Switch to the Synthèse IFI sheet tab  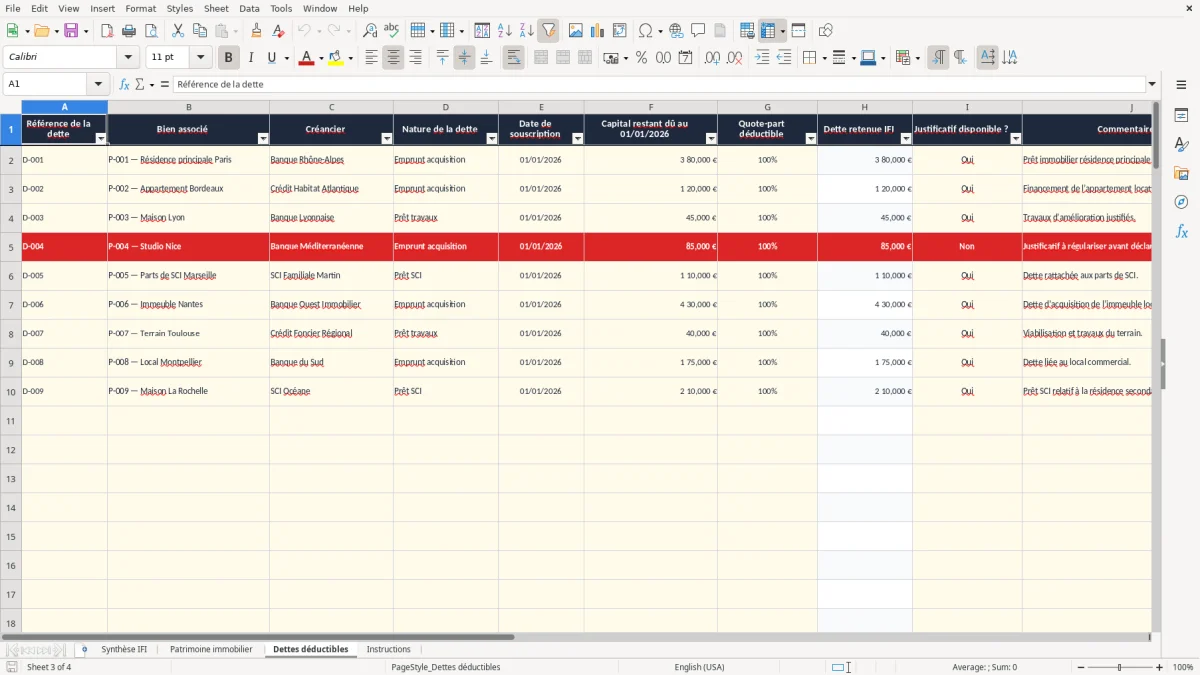point(124,650)
